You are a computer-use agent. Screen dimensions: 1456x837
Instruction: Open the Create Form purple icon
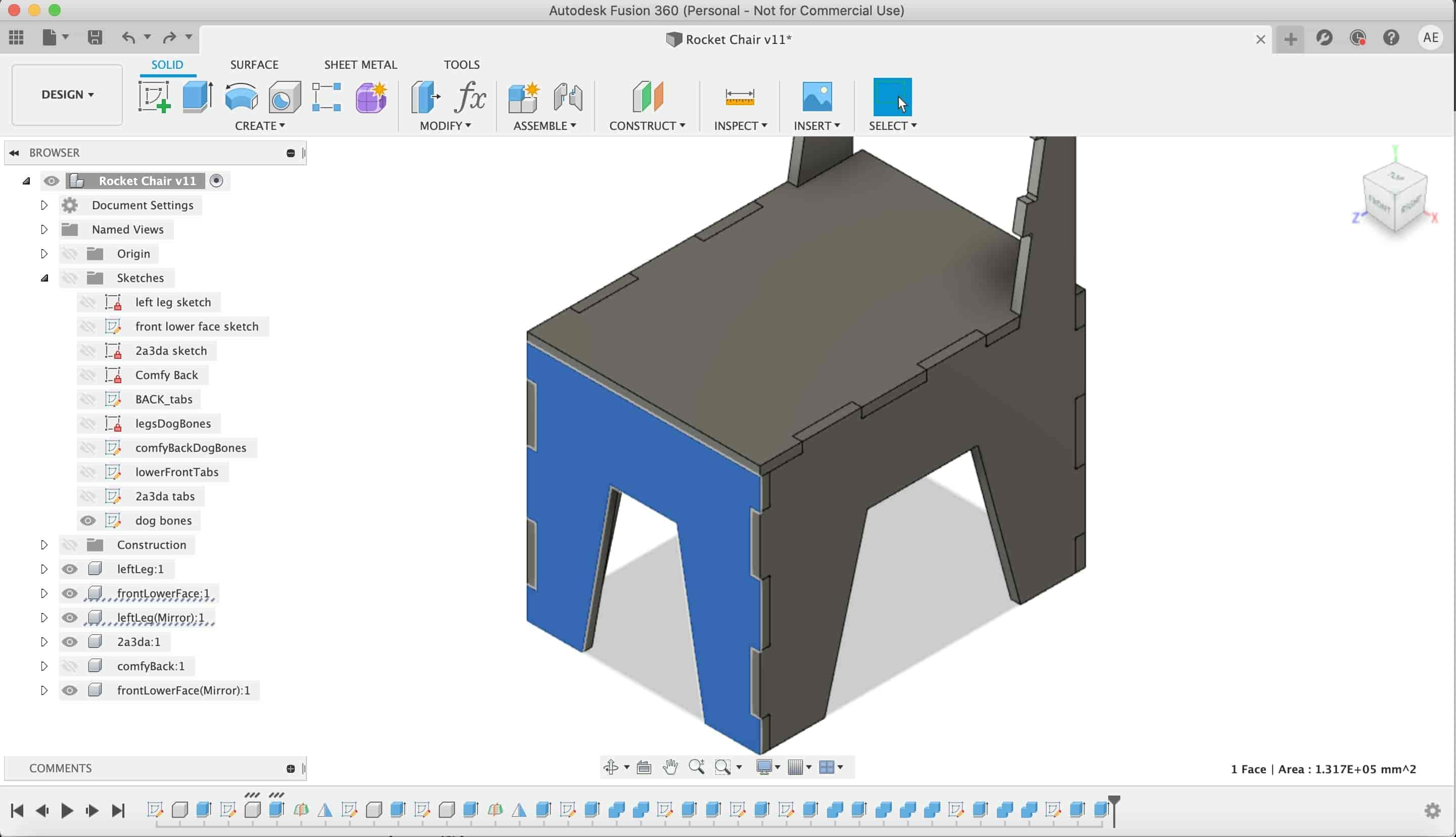[371, 97]
